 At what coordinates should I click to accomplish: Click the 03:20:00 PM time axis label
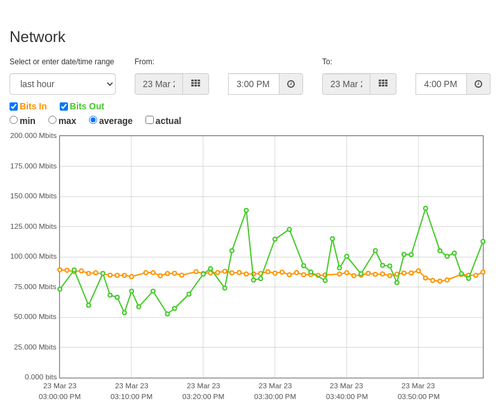[203, 397]
